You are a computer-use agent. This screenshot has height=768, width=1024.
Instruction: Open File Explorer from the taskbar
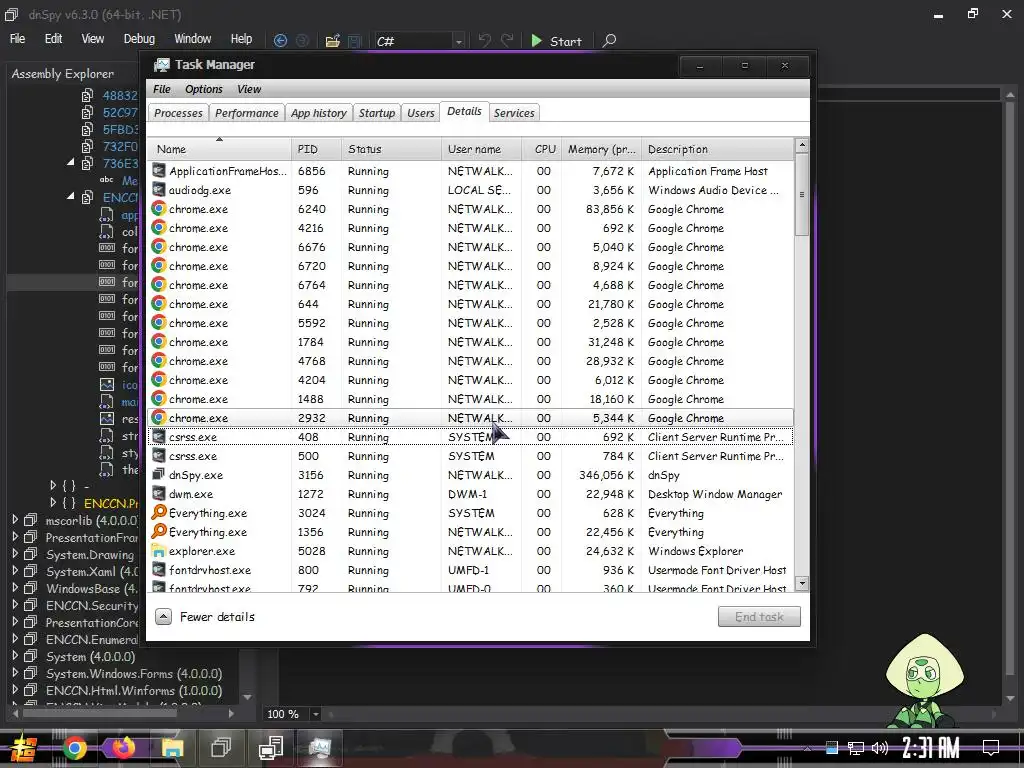(172, 748)
